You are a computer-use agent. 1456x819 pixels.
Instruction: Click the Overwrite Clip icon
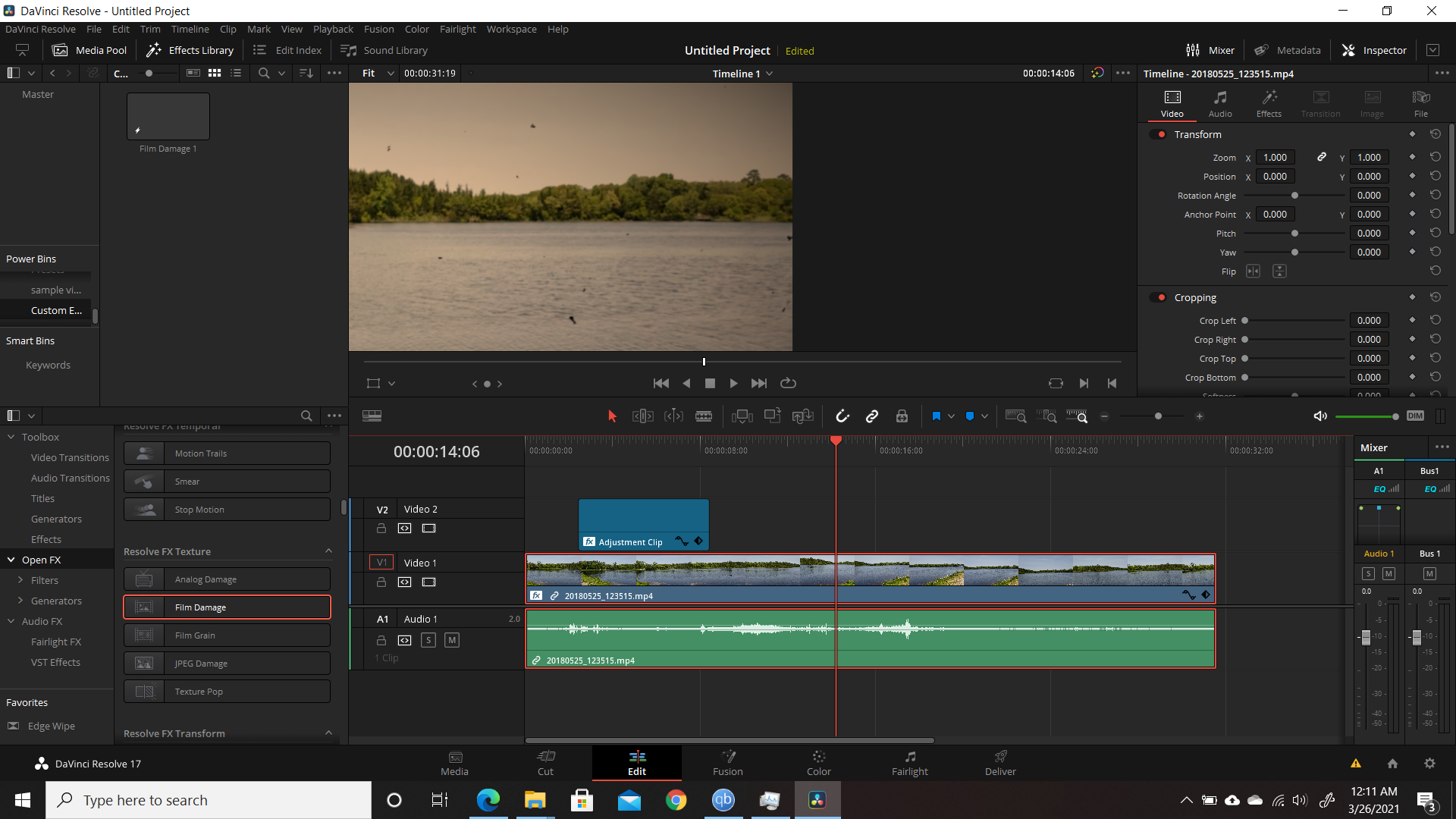(x=773, y=416)
